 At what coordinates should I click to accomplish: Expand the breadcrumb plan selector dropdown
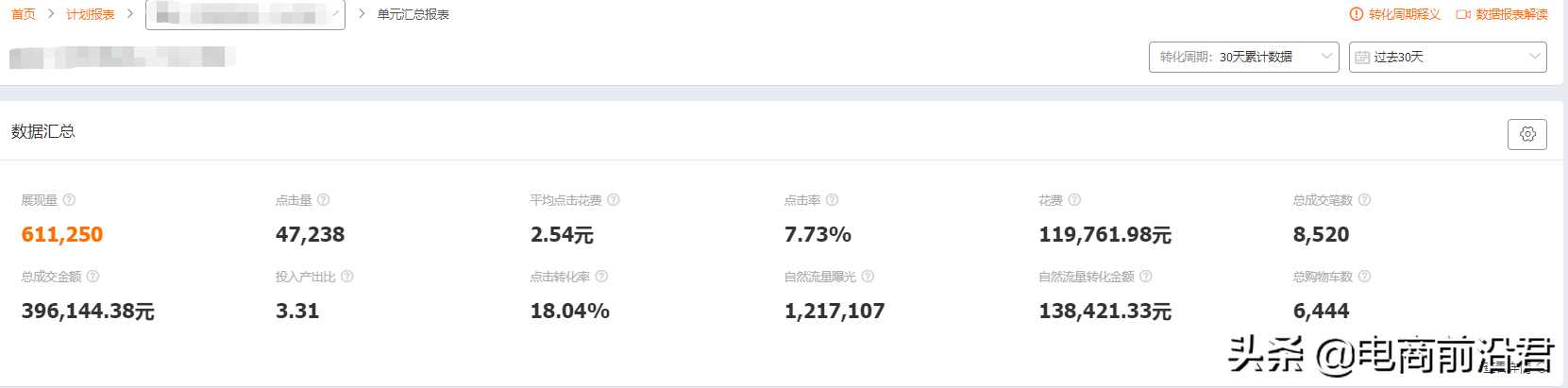[x=245, y=14]
